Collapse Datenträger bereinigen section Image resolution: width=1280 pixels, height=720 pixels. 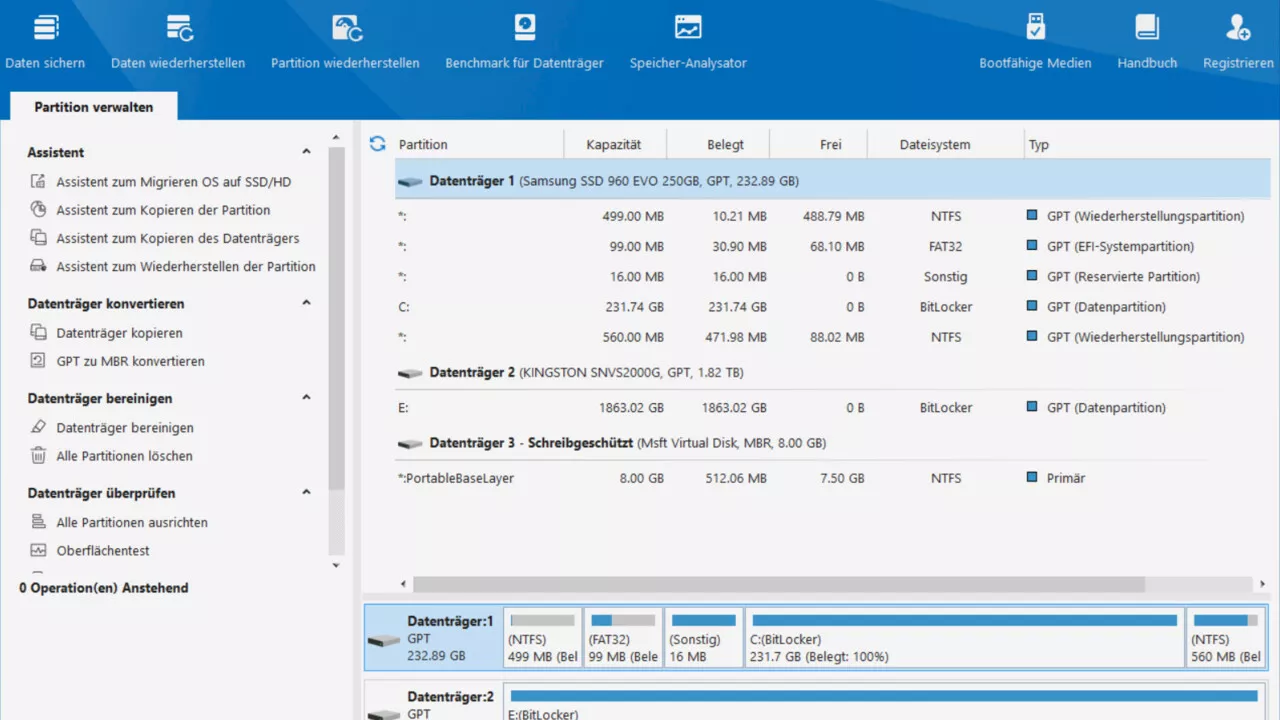tap(307, 398)
